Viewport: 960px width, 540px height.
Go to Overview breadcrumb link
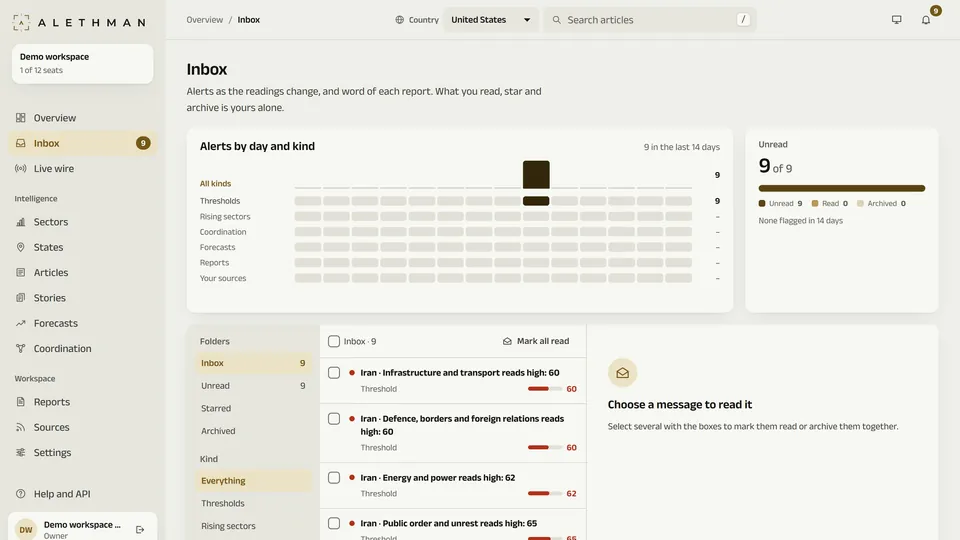(x=204, y=20)
